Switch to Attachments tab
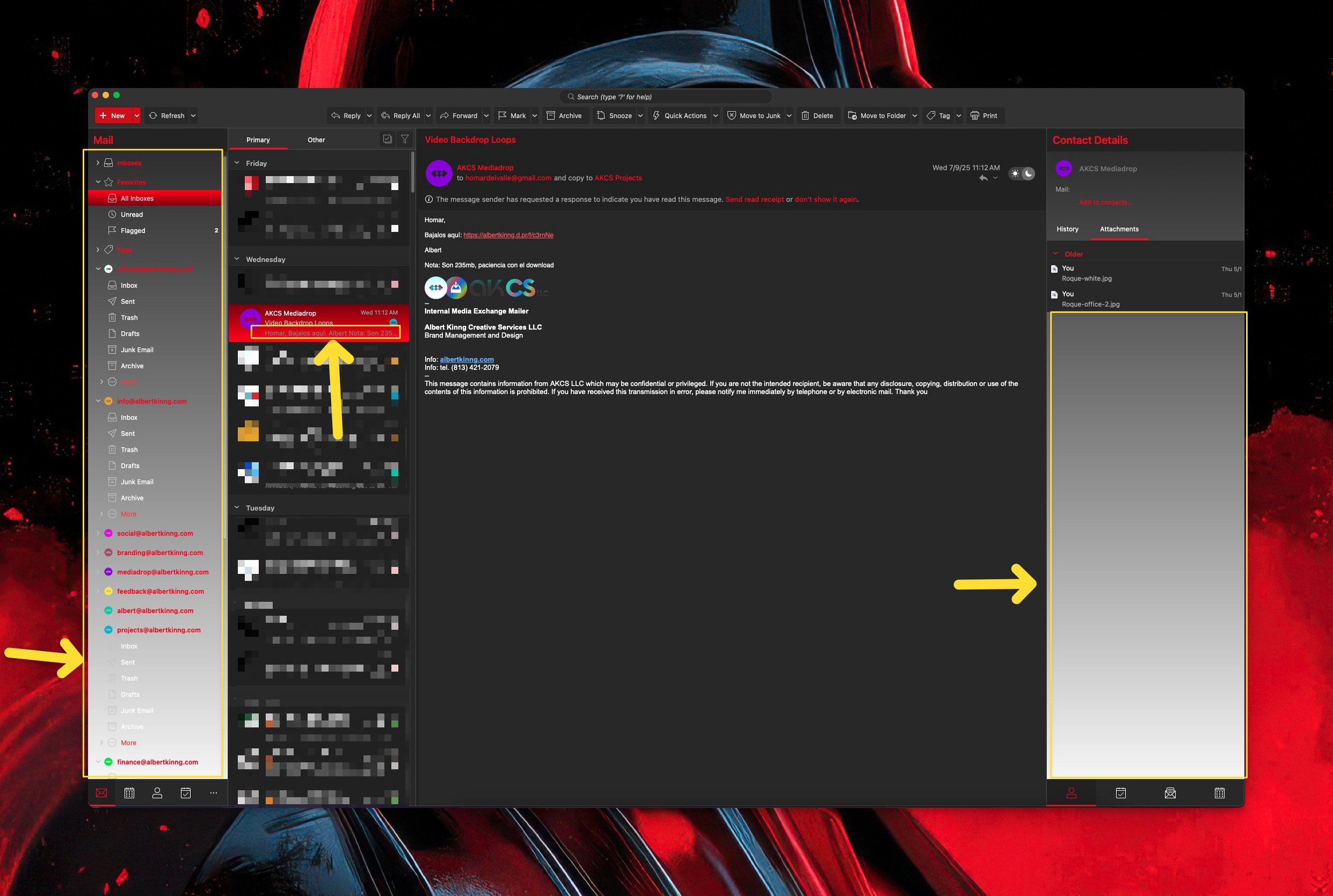Screen dimensions: 1333x896 1119,229
